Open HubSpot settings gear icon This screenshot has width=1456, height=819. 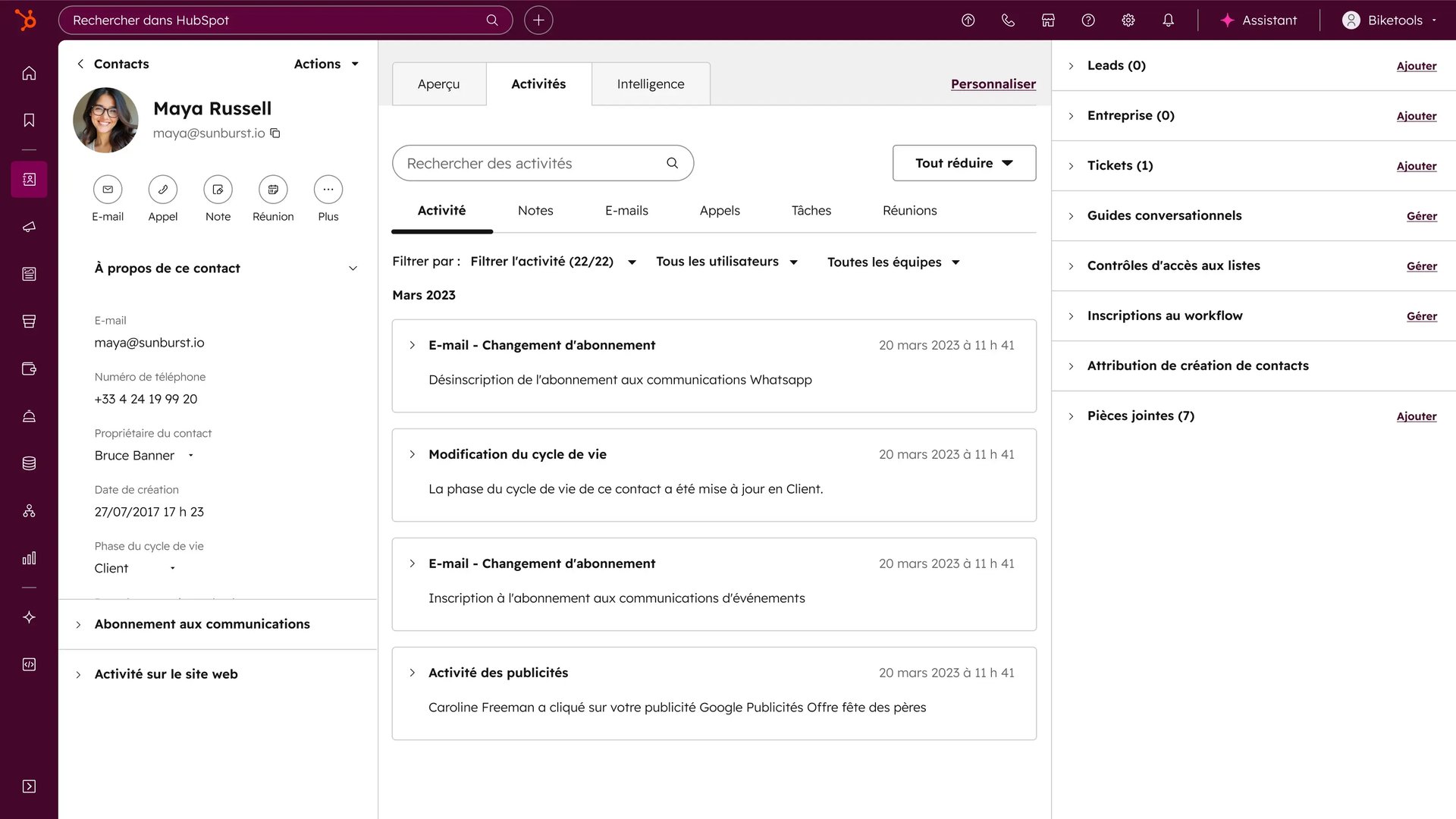1128,20
